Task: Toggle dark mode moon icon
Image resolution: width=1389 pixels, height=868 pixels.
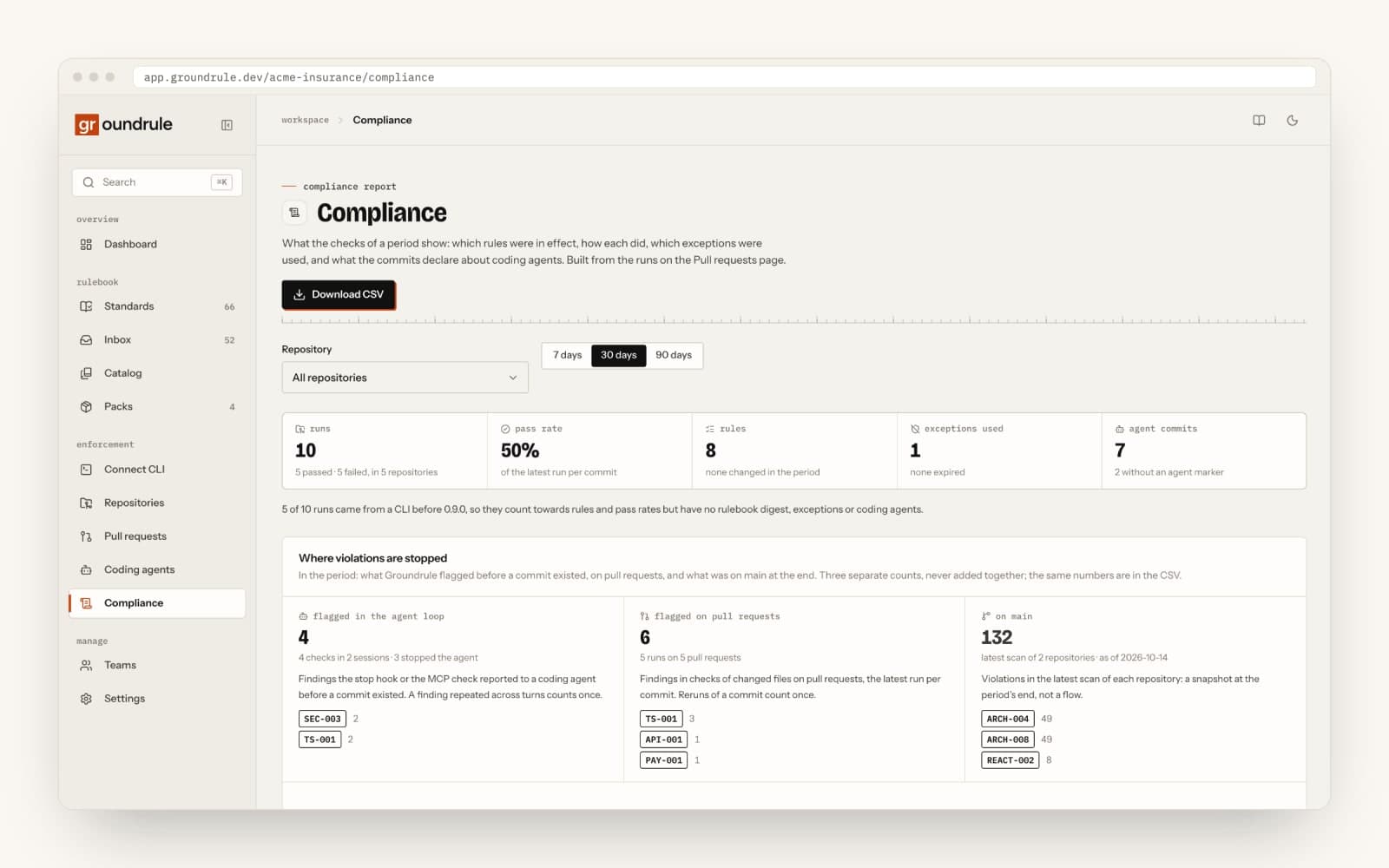Action: pos(1292,121)
